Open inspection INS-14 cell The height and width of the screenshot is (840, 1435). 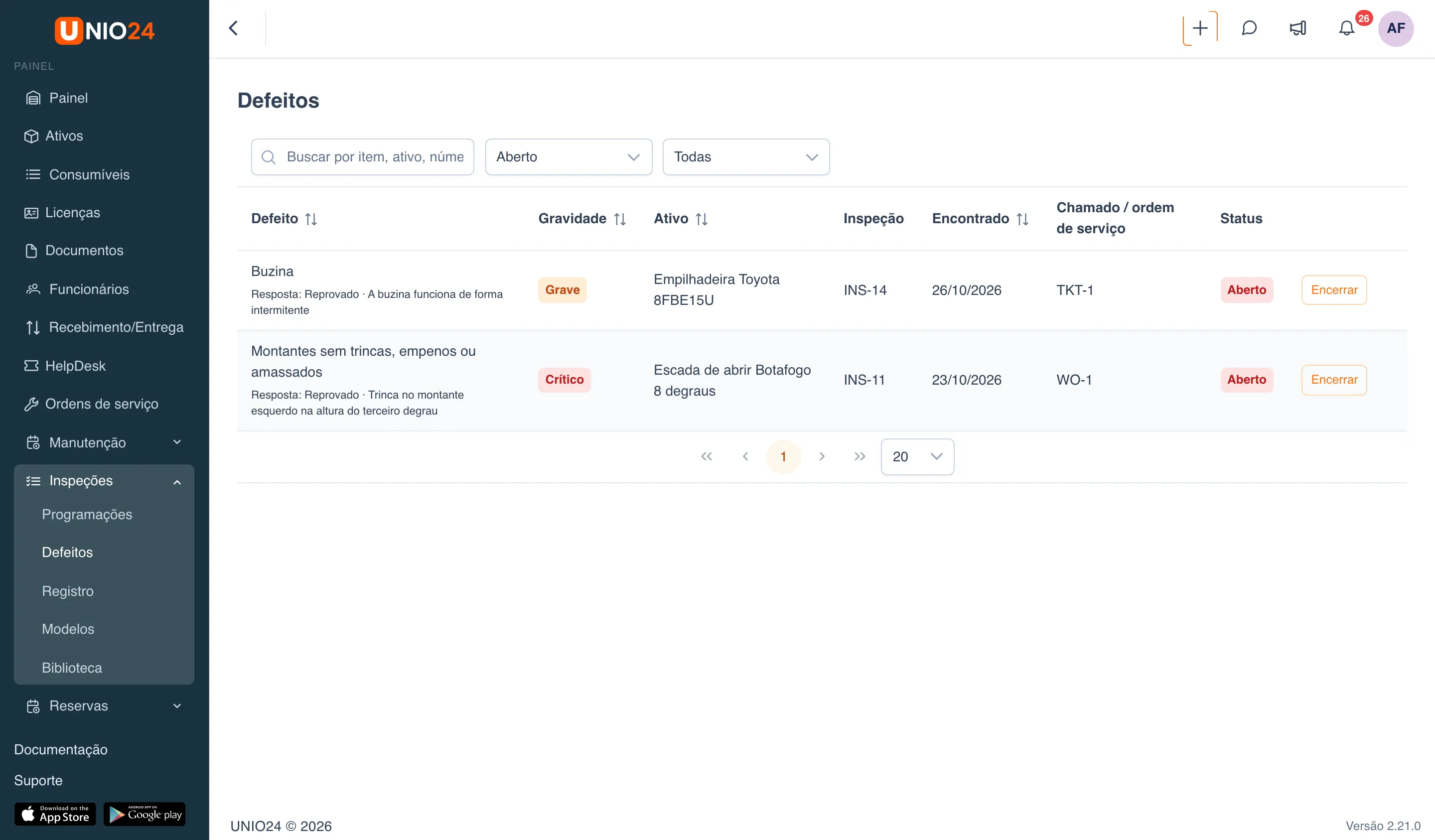pyautogui.click(x=865, y=290)
